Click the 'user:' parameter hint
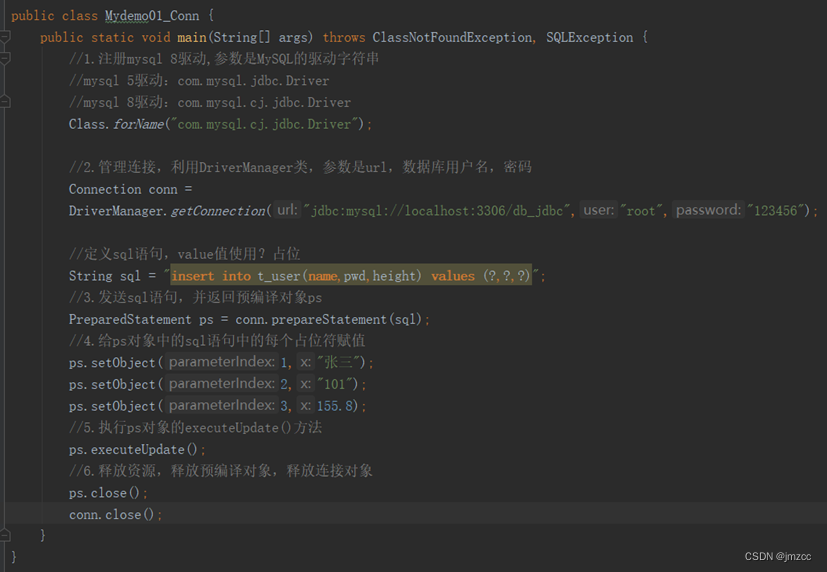Image resolution: width=827 pixels, height=572 pixels. coord(599,210)
